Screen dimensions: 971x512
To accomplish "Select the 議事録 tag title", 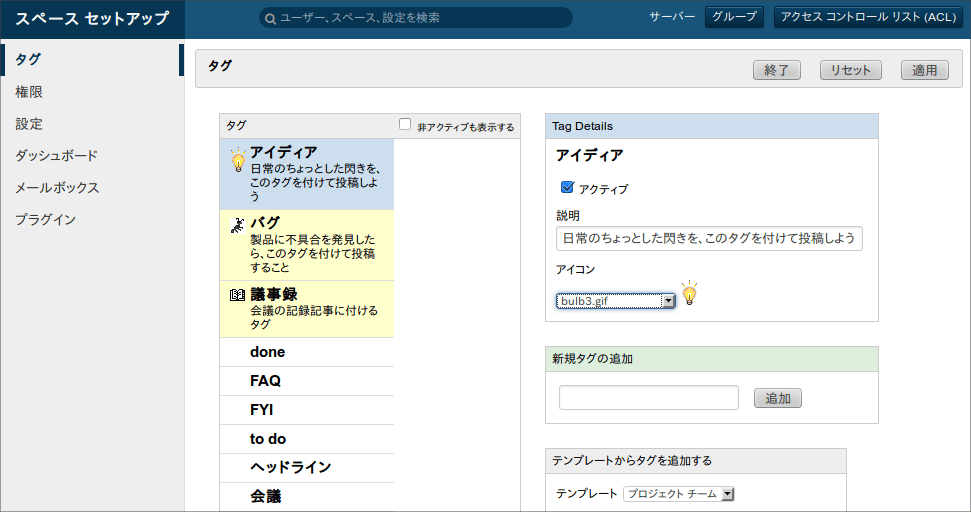I will pos(274,294).
